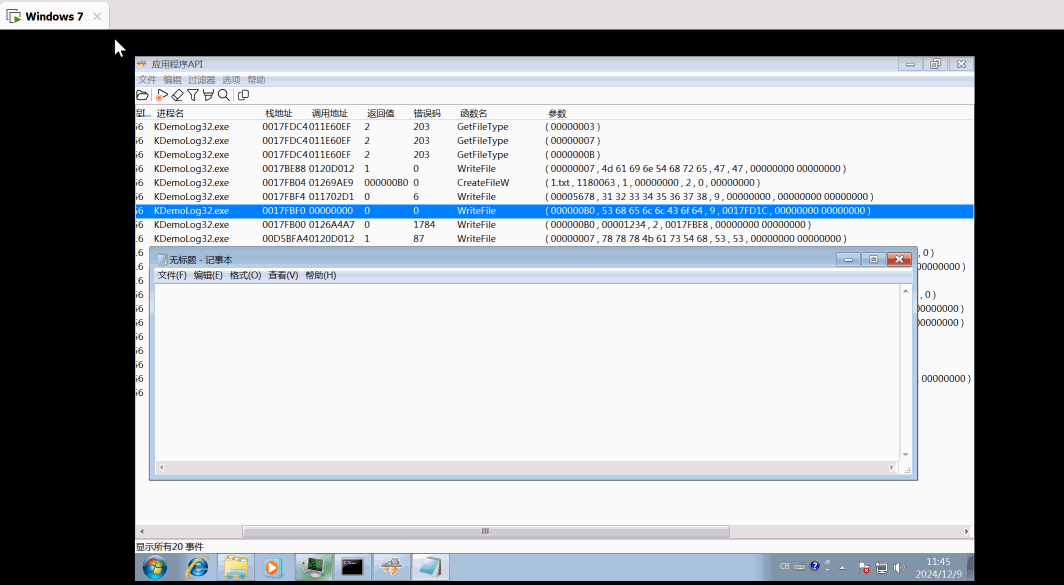This screenshot has width=1064, height=585.
Task: Click Notepad horizontal scrollbar right arrow
Action: click(x=892, y=468)
